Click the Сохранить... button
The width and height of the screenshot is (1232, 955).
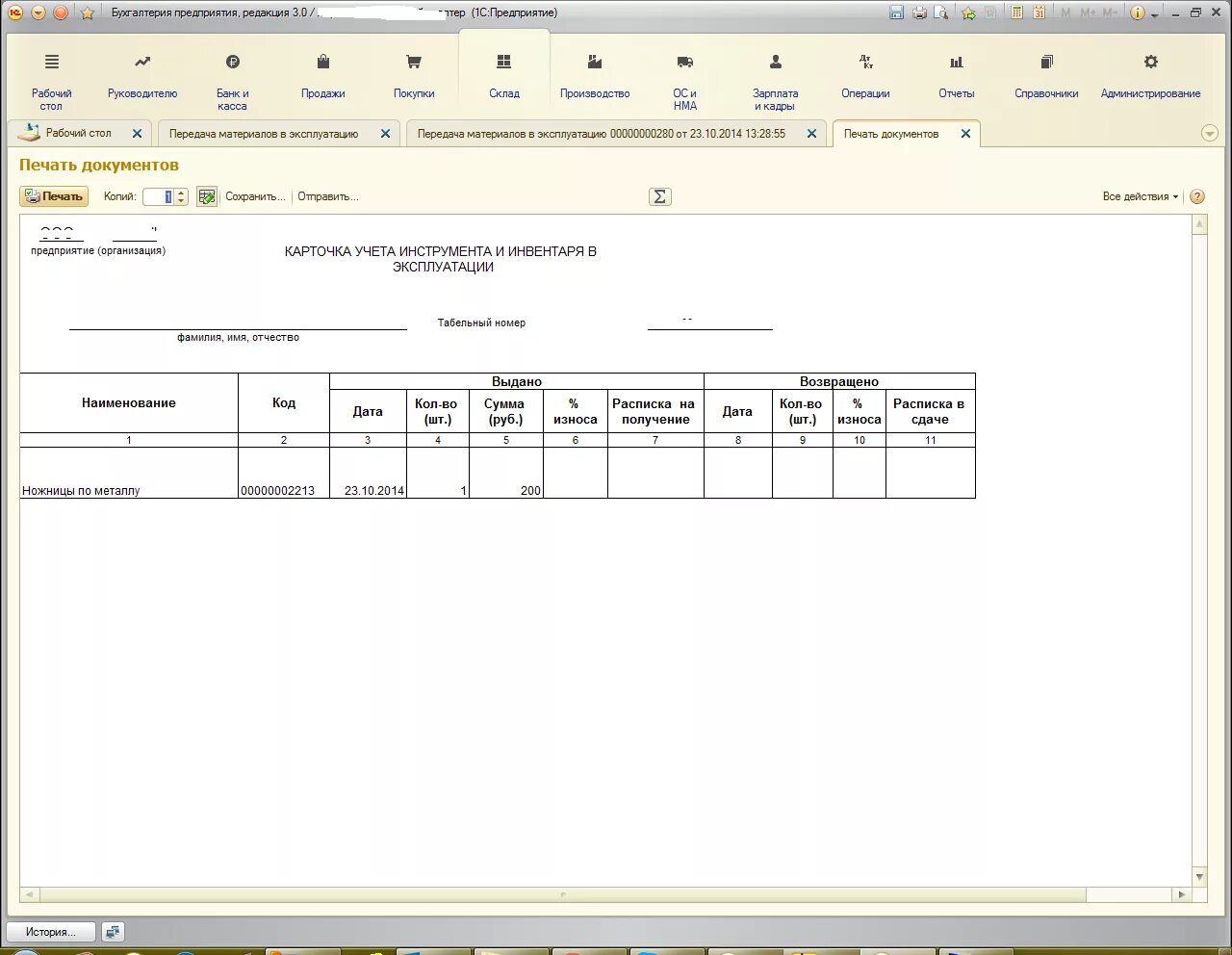pos(255,196)
